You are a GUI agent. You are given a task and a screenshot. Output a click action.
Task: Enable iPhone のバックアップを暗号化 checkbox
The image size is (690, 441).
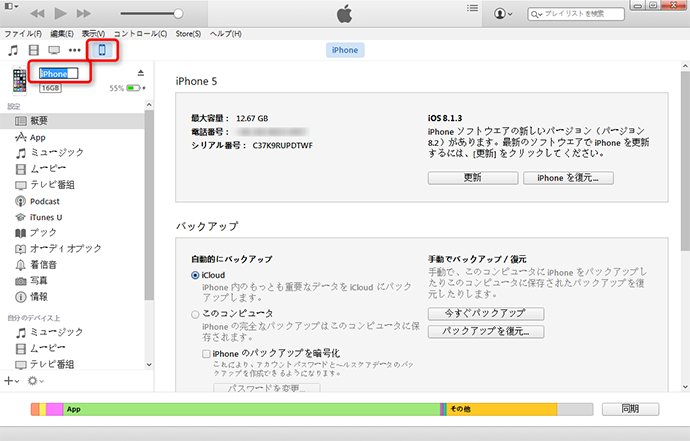206,354
